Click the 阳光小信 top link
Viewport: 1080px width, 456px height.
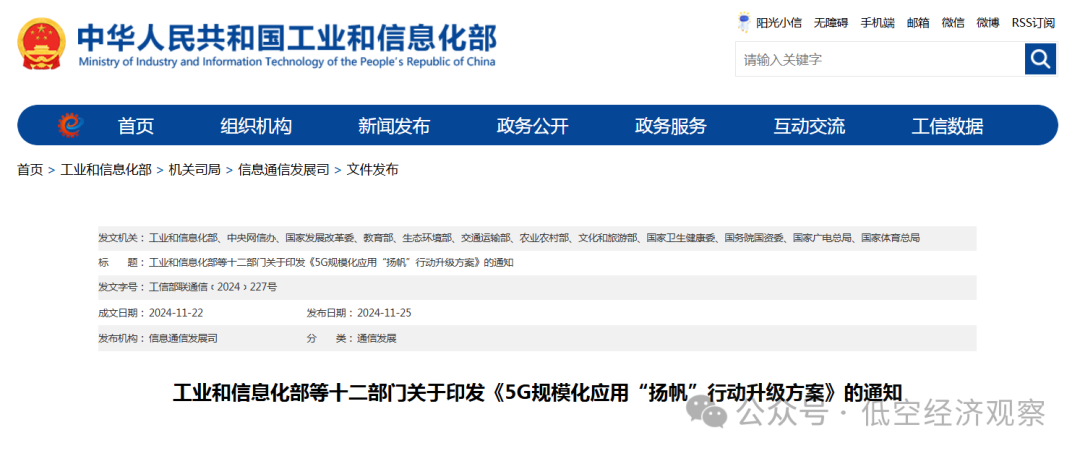point(779,23)
